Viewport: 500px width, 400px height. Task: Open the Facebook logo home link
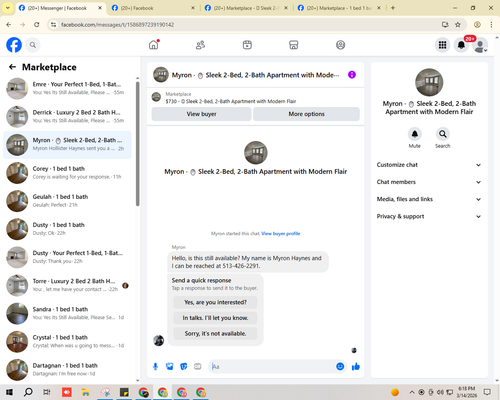click(x=14, y=45)
